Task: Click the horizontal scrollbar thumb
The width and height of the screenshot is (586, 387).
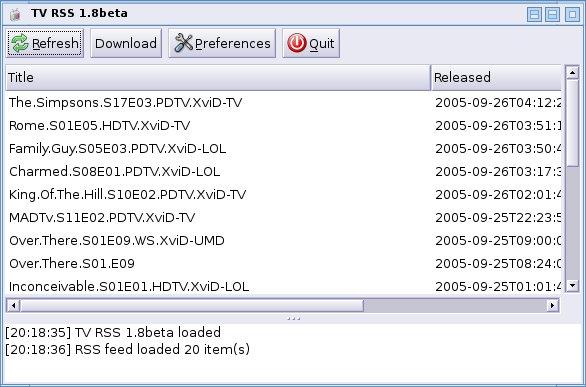Action: pyautogui.click(x=192, y=305)
